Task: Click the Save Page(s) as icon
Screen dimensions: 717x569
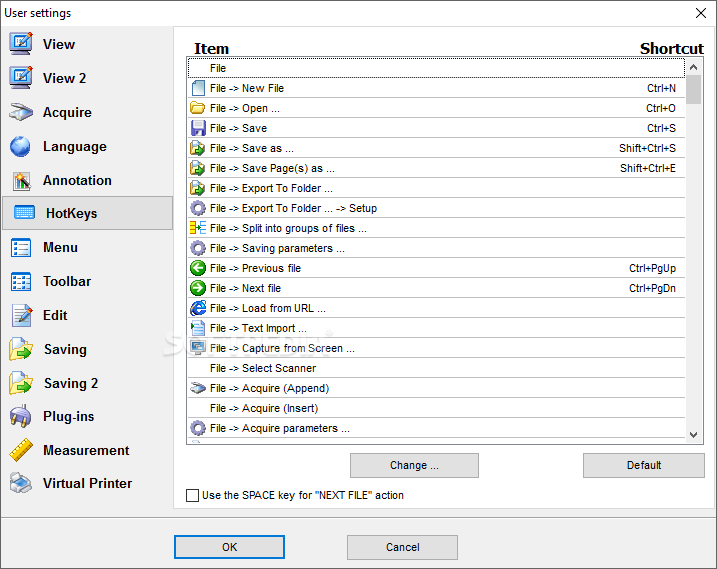Action: (198, 168)
